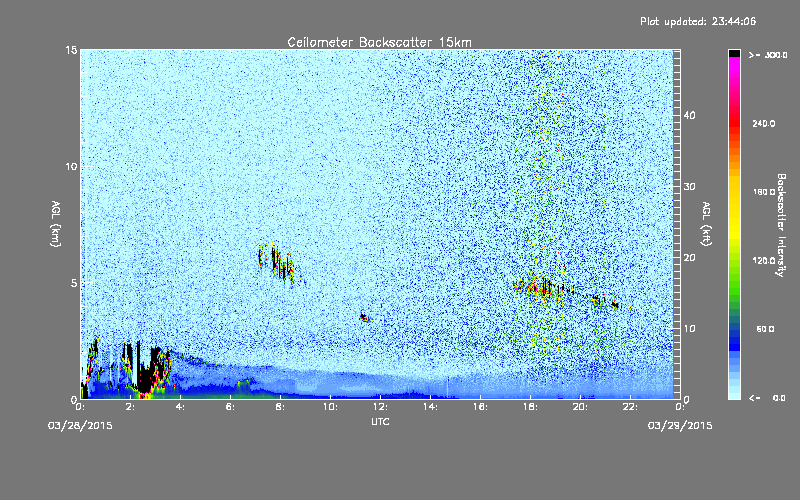Click the start date "03/28/2015"

tap(80, 426)
